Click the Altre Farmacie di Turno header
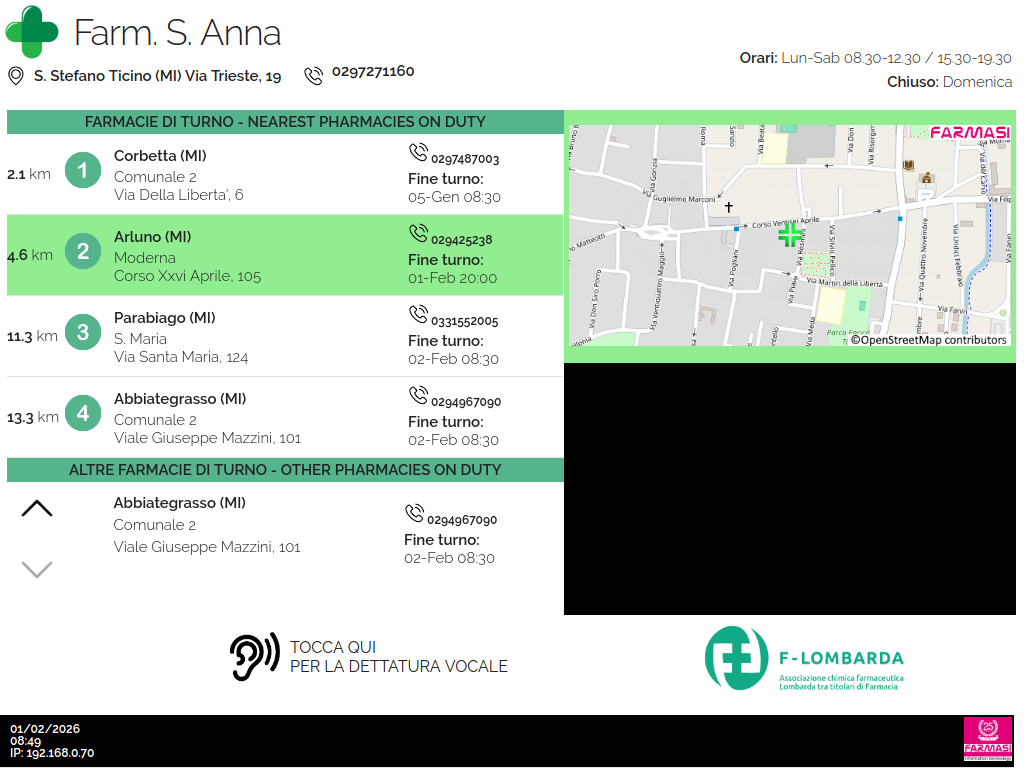This screenshot has height=768, width=1024. pos(285,470)
